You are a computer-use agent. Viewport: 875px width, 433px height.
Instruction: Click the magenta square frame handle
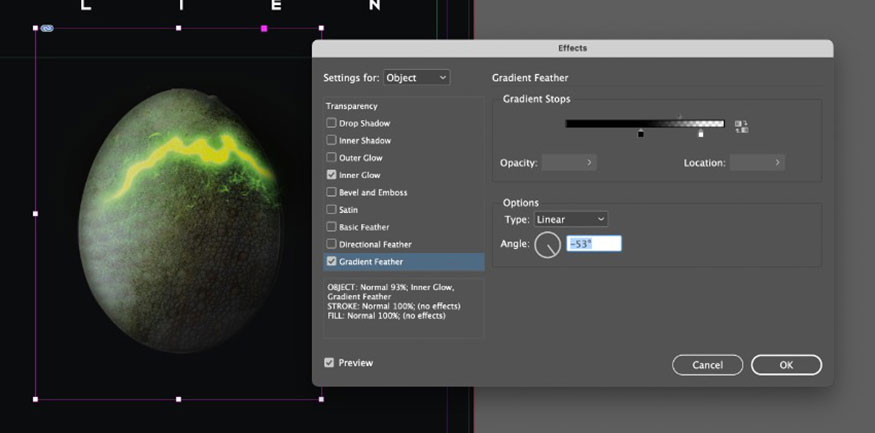coord(264,28)
